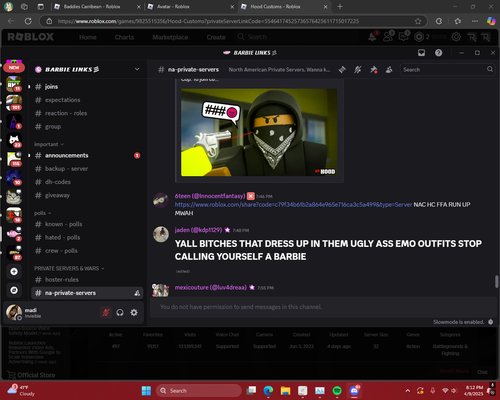Show member list icon

click(389, 70)
